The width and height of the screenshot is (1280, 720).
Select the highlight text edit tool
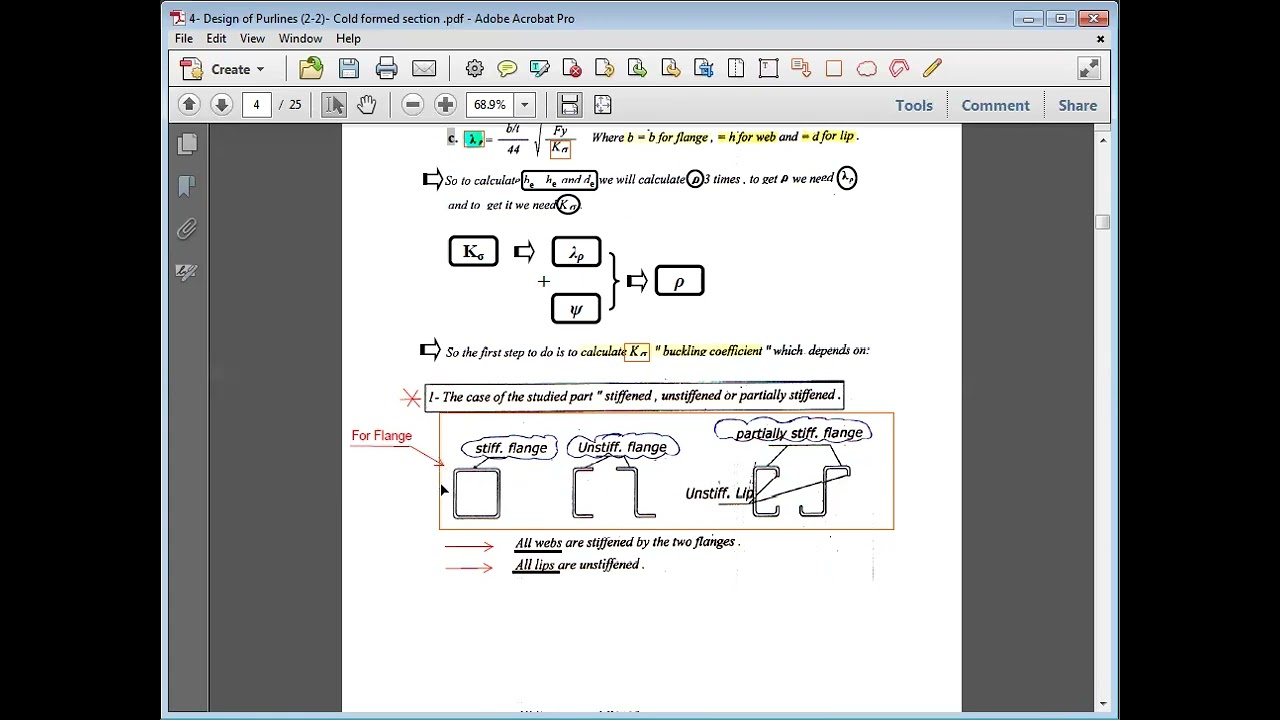540,69
